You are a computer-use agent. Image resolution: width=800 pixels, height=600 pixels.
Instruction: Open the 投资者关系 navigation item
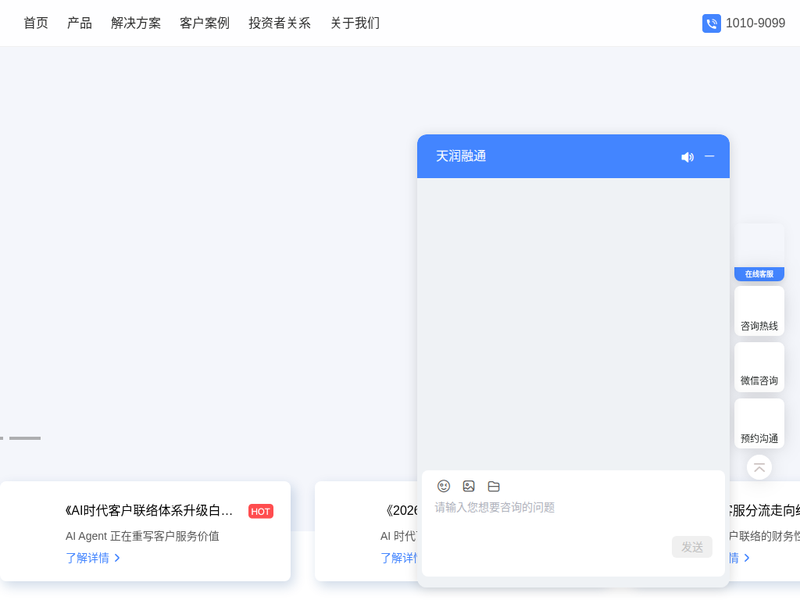[x=280, y=23]
